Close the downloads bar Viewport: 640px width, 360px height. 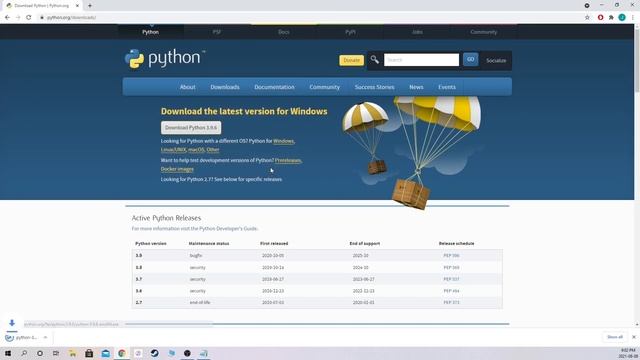[x=633, y=337]
